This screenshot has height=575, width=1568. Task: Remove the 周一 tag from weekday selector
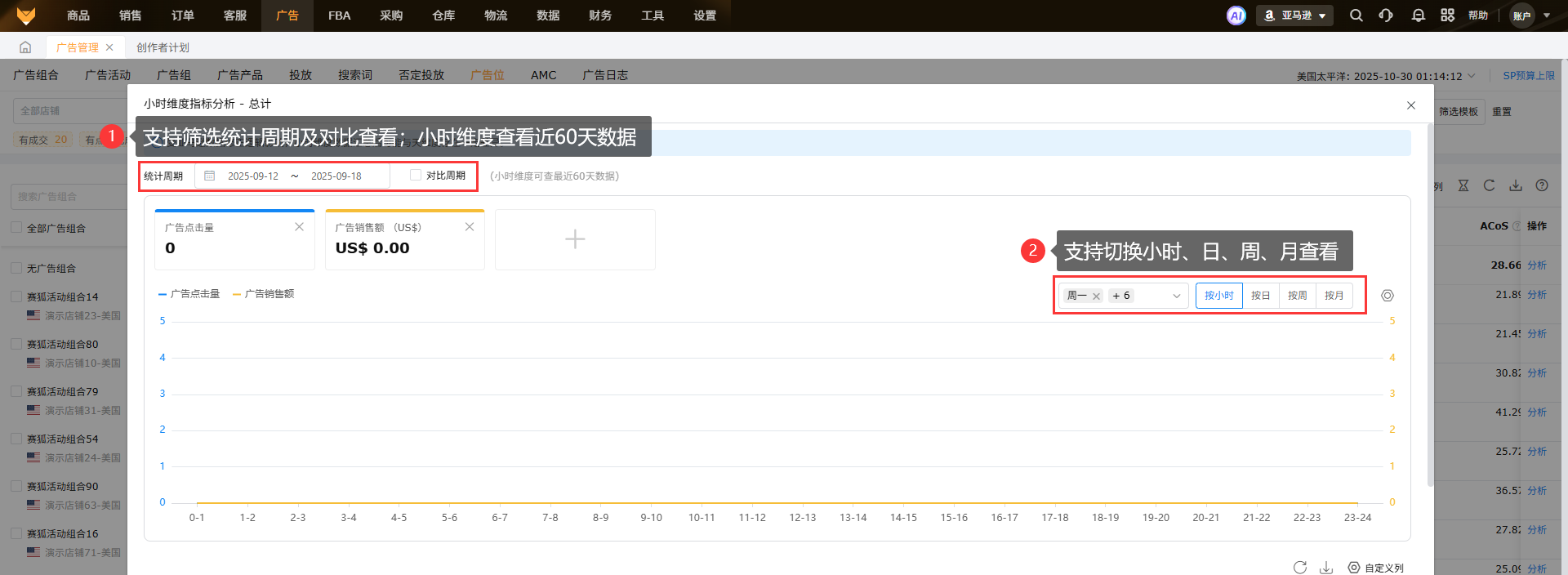pyautogui.click(x=1097, y=296)
